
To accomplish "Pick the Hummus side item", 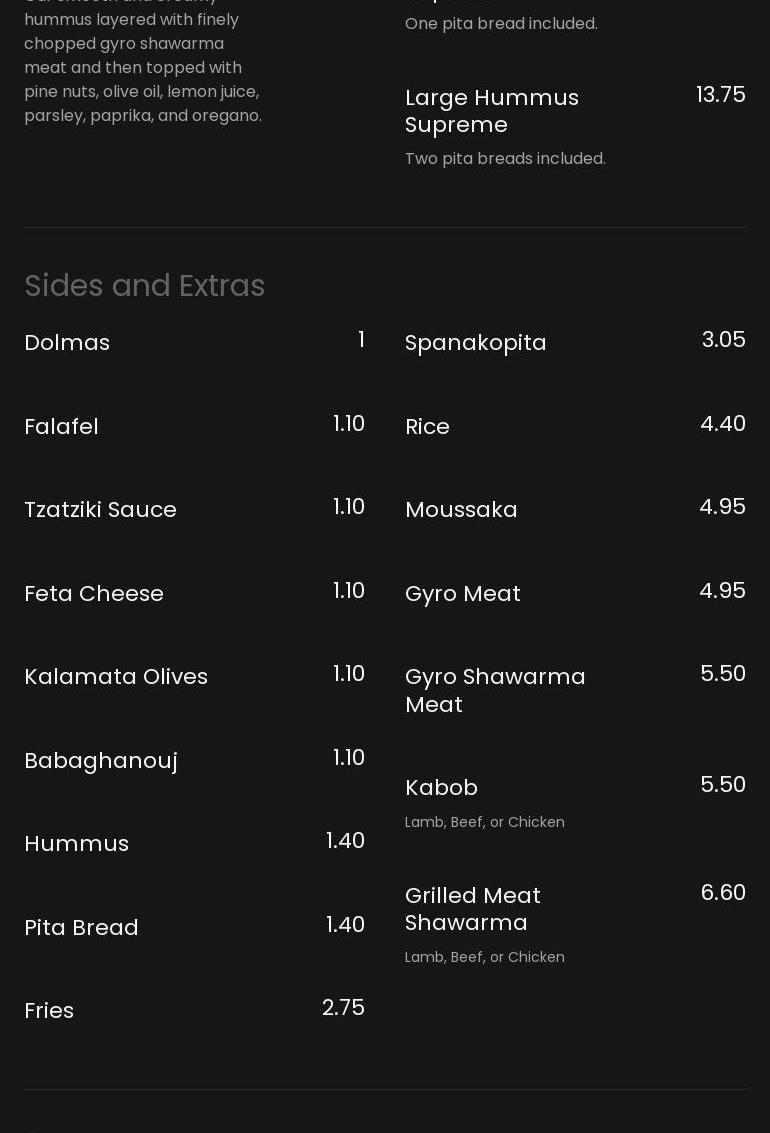I will [x=76, y=843].
